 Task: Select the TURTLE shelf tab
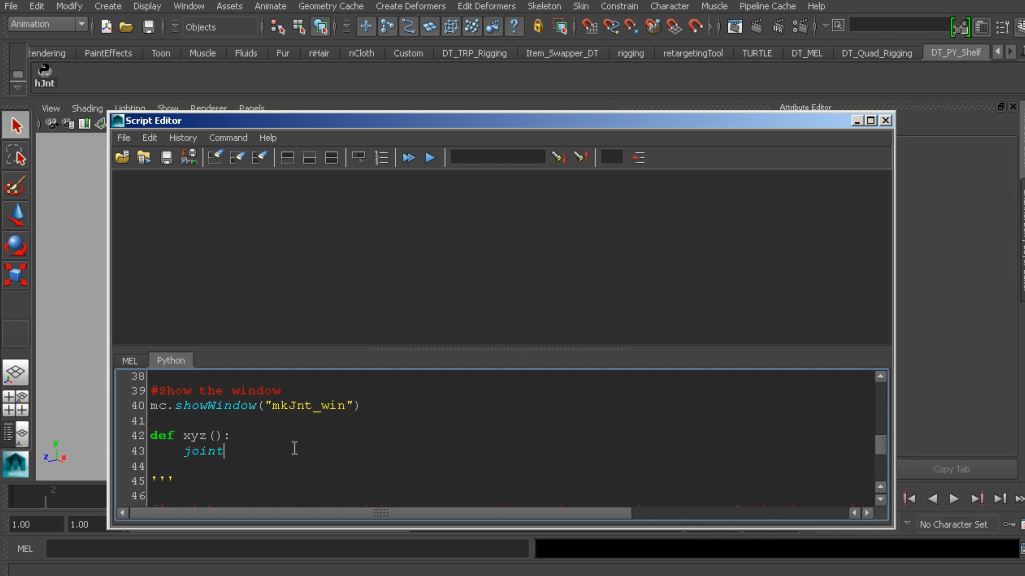click(756, 53)
